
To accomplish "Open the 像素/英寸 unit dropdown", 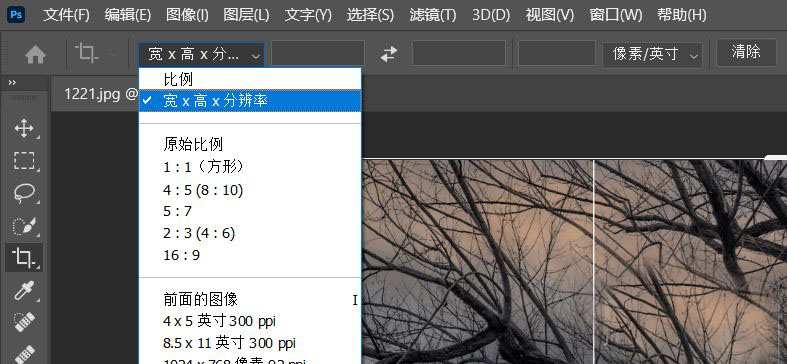I will (x=652, y=54).
